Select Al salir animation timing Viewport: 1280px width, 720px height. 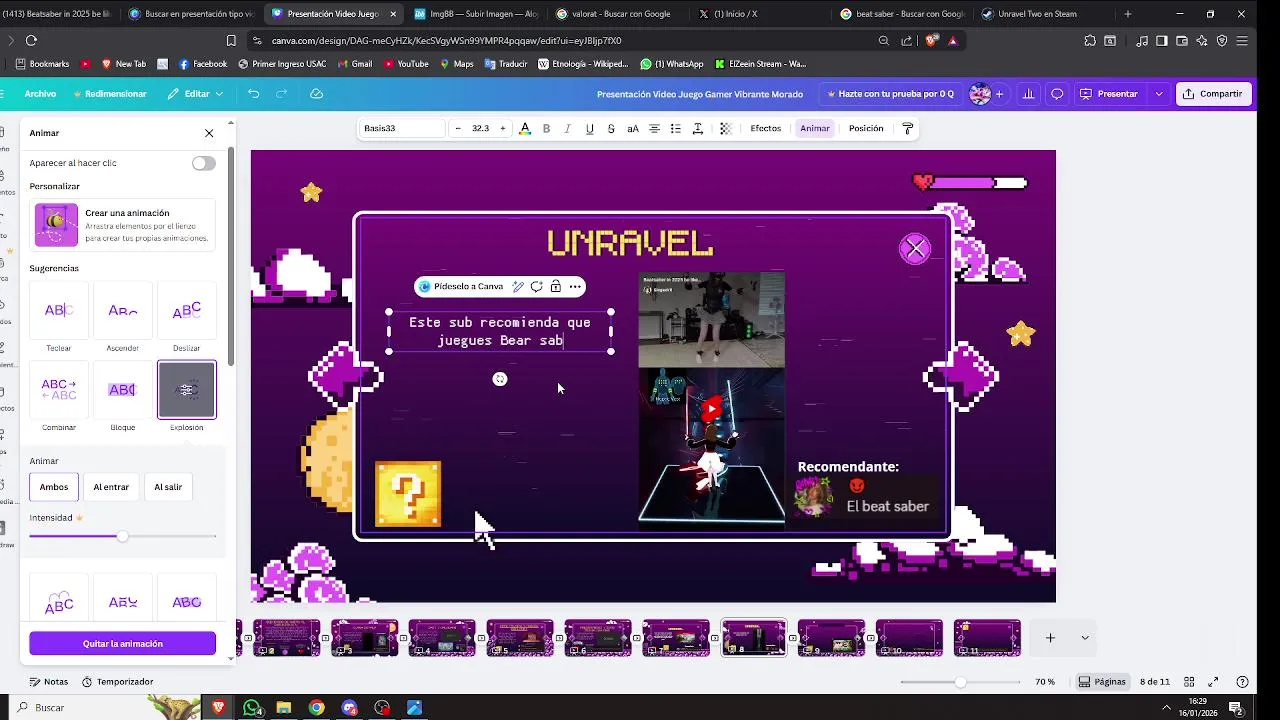click(168, 487)
